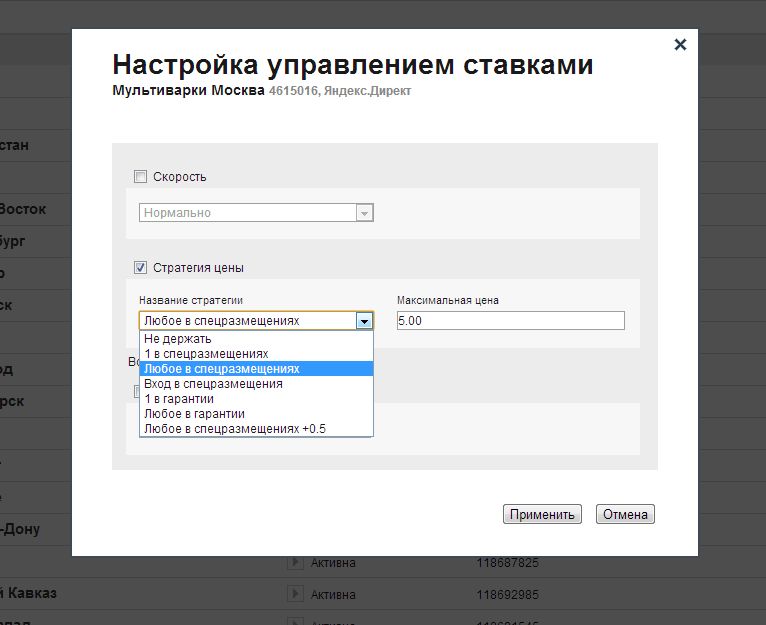Collapse the Название стратегии dropdown arrow
The width and height of the screenshot is (766, 625).
tap(364, 321)
